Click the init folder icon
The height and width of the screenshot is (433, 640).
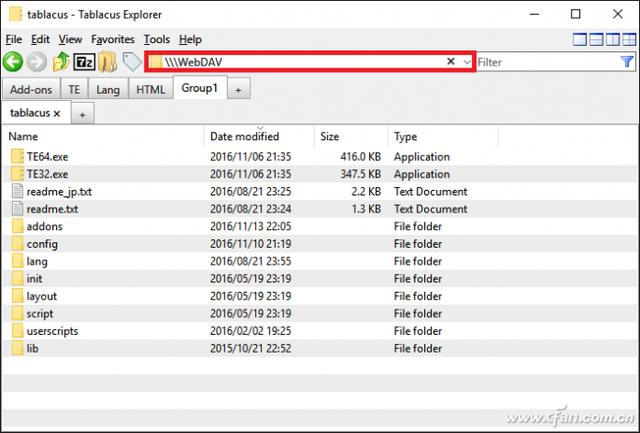[18, 279]
